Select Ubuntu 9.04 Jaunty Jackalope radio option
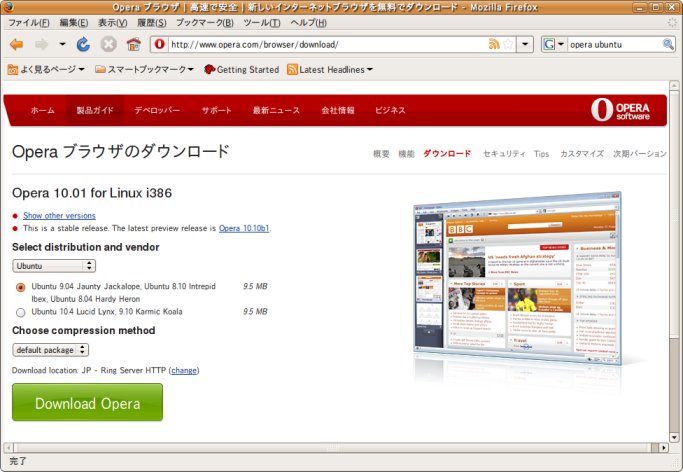The width and height of the screenshot is (683, 472). pyautogui.click(x=21, y=287)
